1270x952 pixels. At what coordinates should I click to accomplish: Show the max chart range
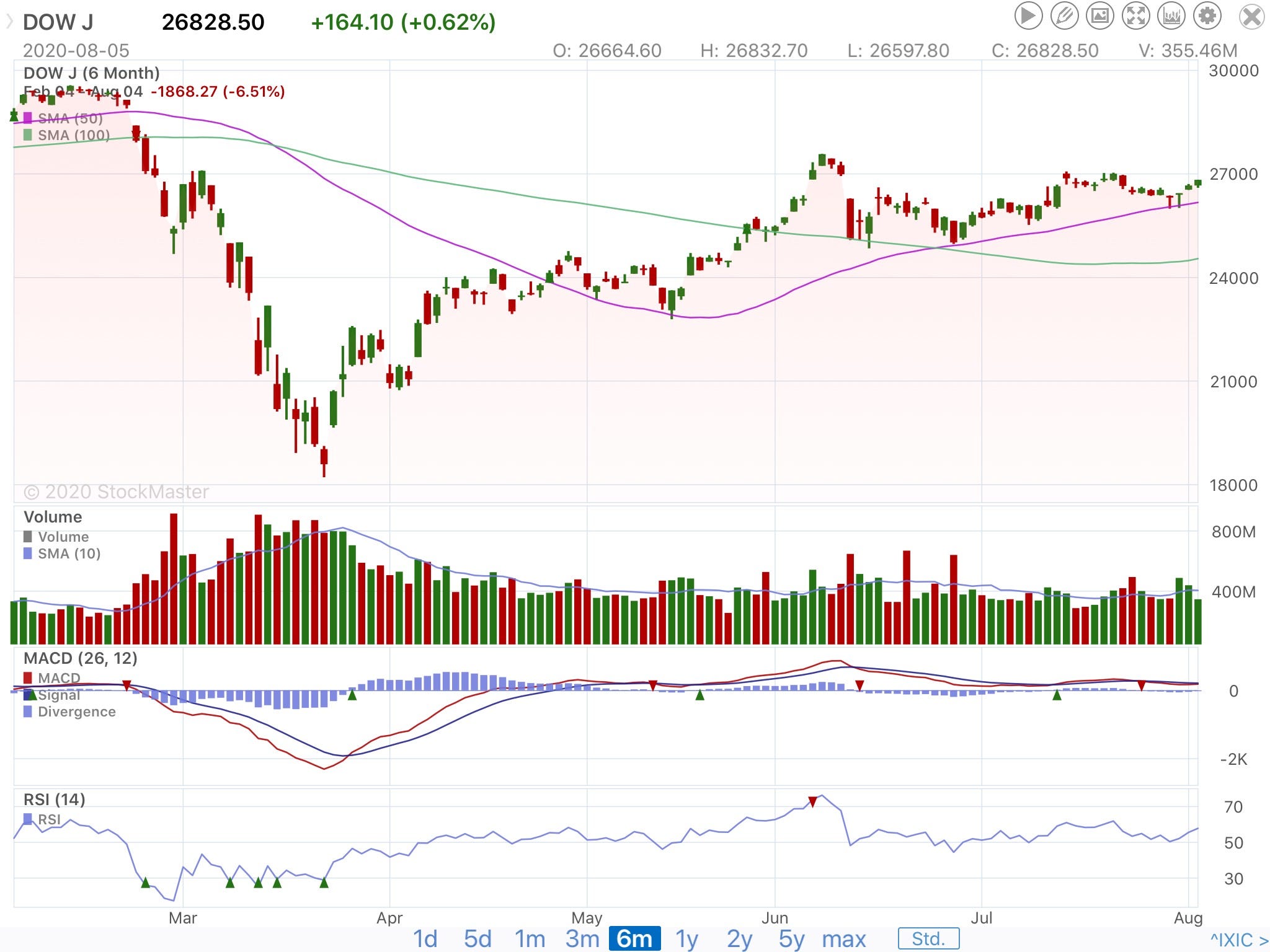(x=843, y=938)
